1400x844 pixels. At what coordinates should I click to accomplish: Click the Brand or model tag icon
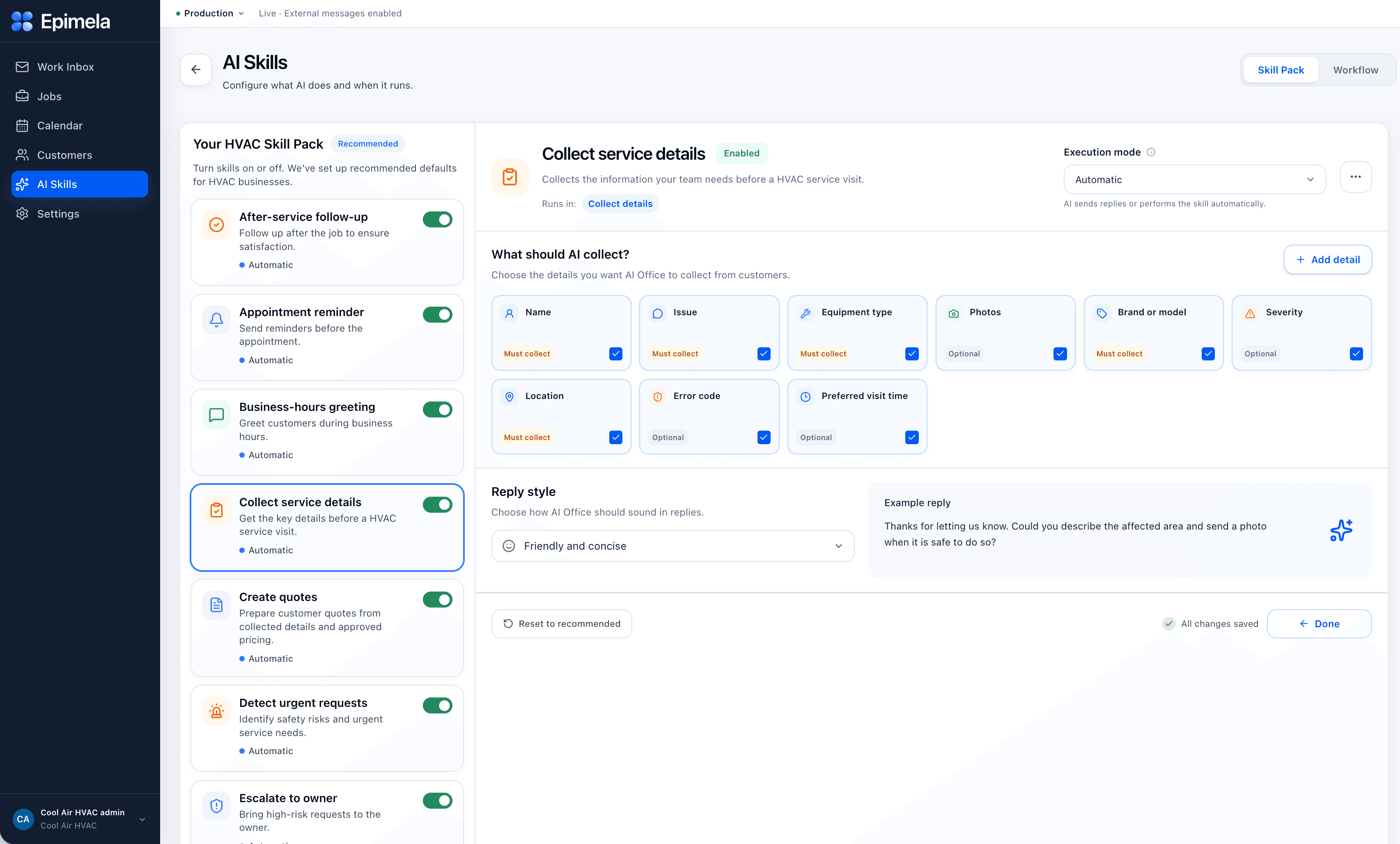point(1102,313)
